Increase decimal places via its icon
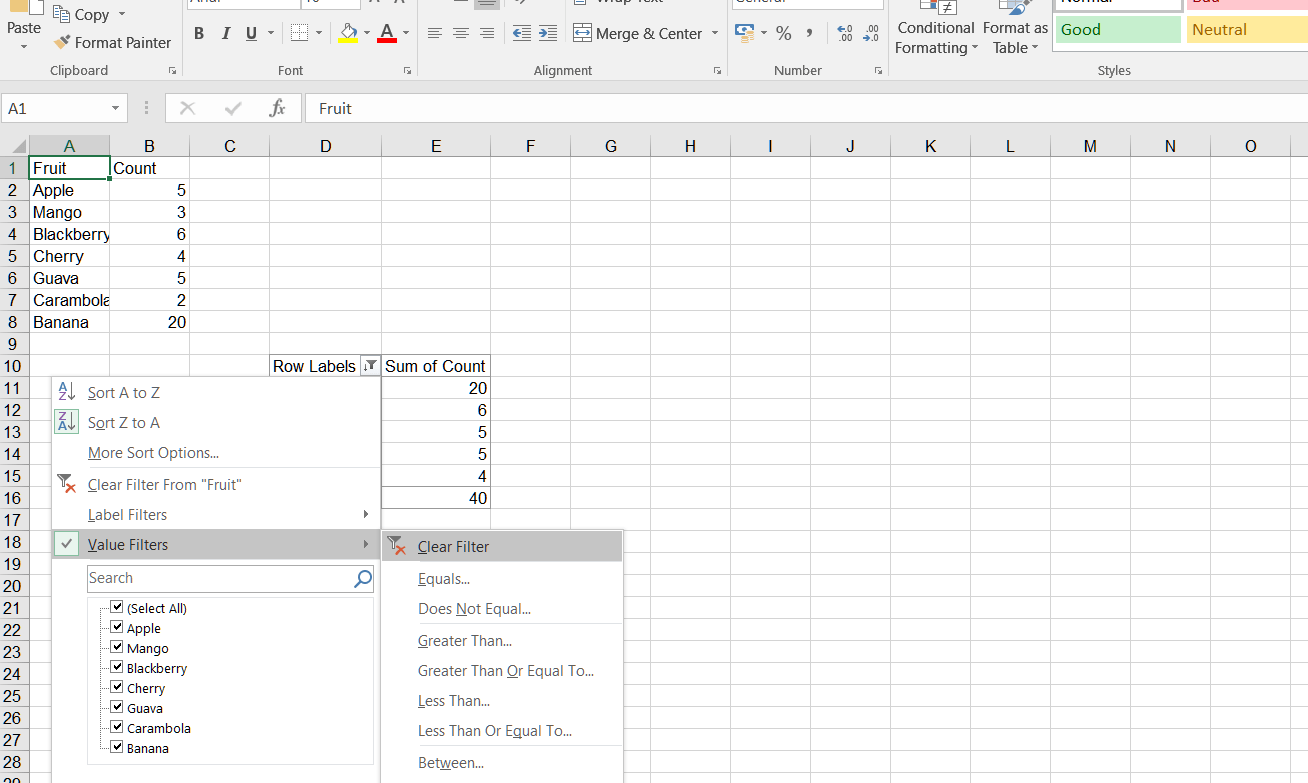Viewport: 1308px width, 783px height. coord(843,33)
